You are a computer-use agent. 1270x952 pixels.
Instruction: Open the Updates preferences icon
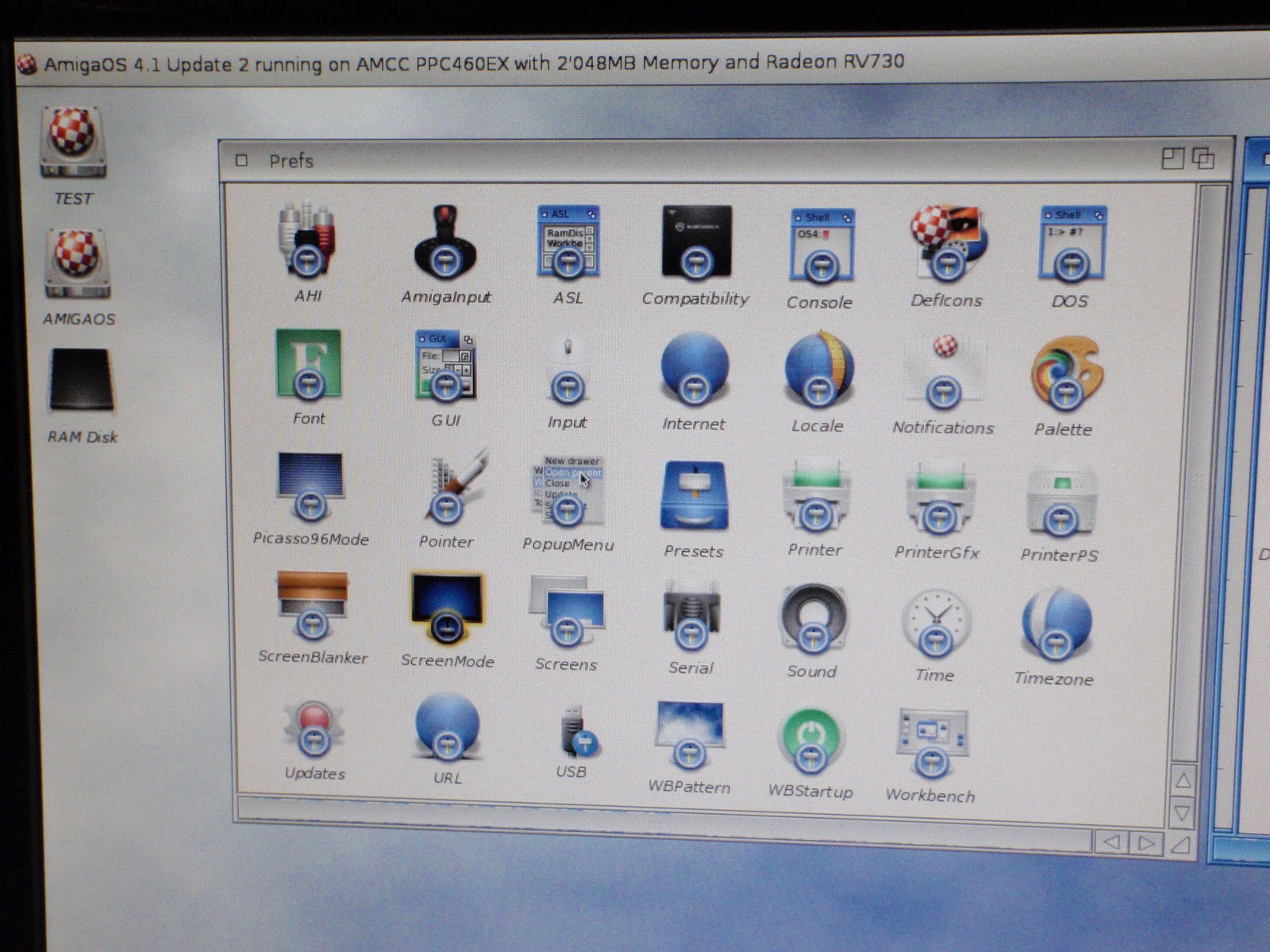(x=314, y=727)
